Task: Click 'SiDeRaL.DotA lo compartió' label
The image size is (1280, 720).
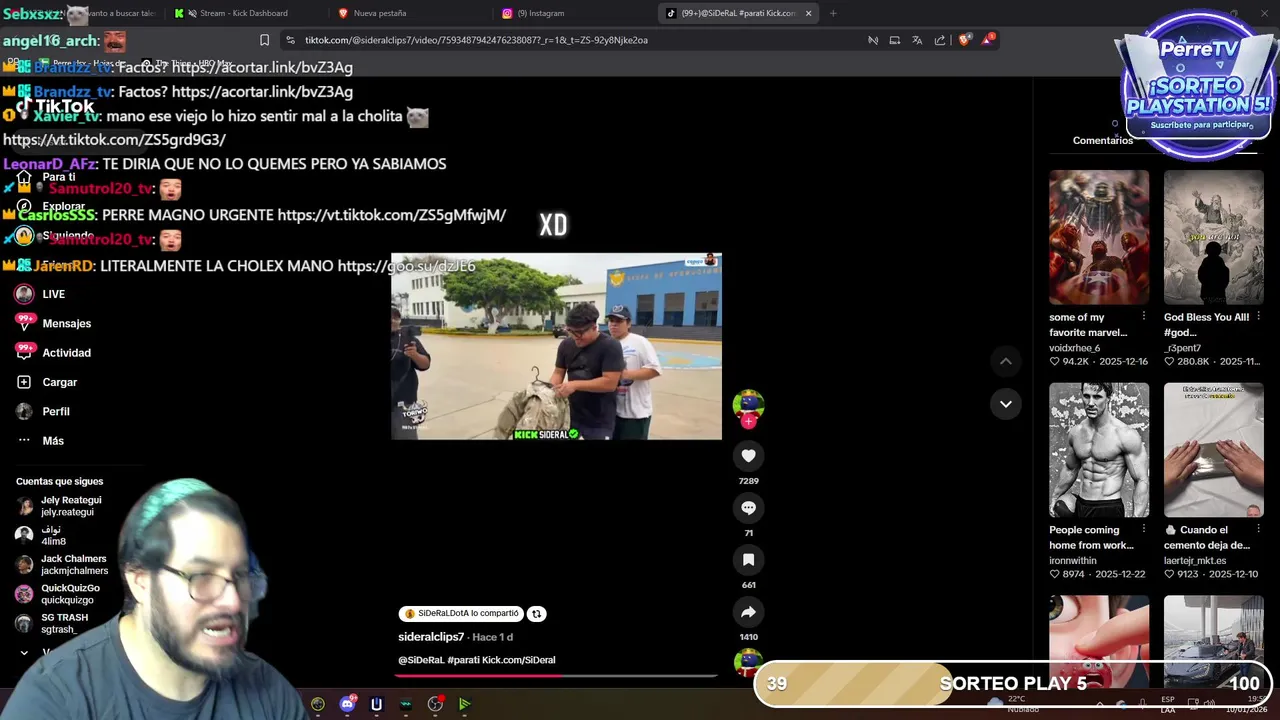Action: coord(461,614)
